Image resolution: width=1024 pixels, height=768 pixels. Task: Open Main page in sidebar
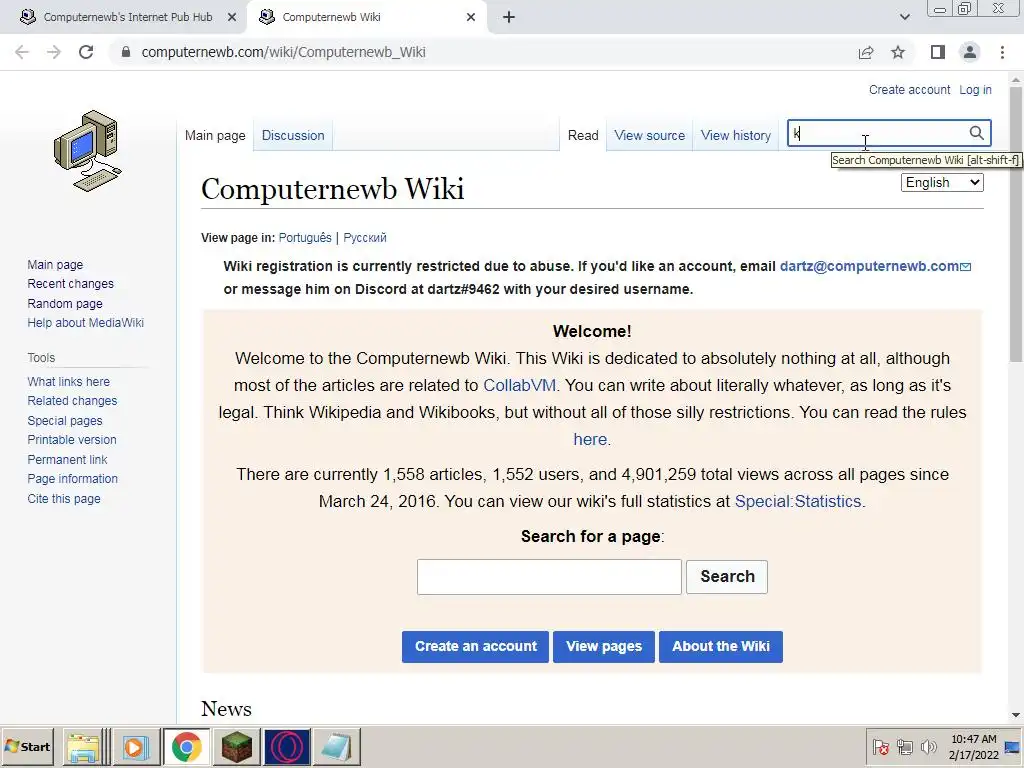pos(56,264)
